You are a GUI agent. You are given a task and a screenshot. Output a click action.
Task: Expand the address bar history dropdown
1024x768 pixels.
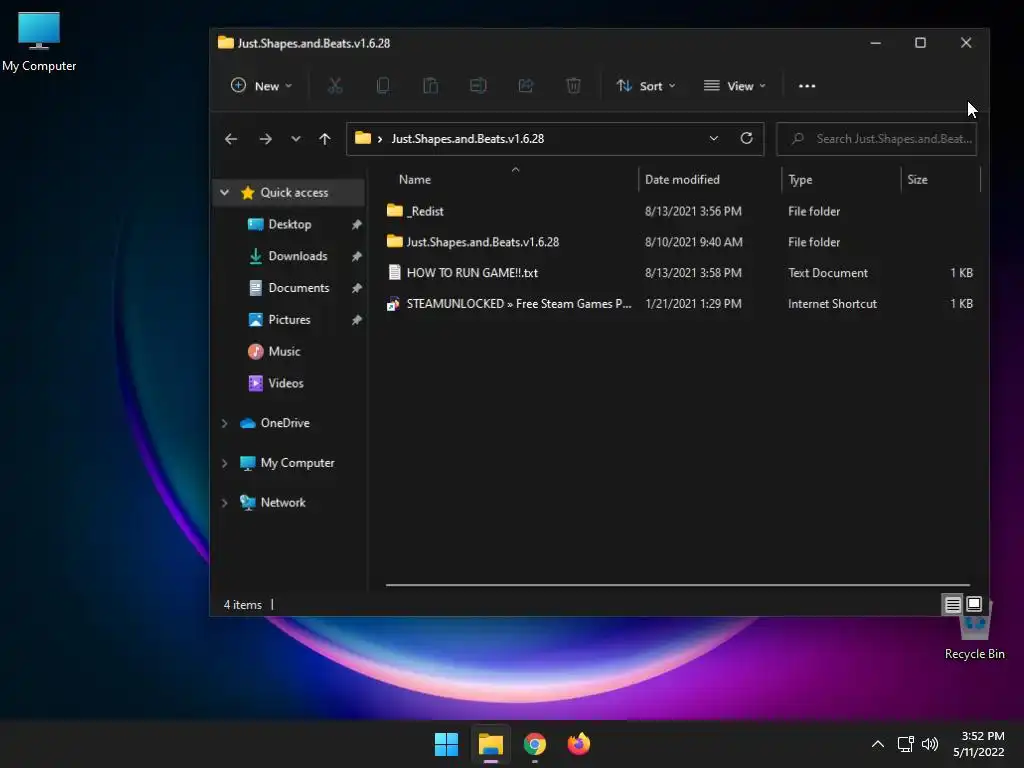pyautogui.click(x=714, y=138)
